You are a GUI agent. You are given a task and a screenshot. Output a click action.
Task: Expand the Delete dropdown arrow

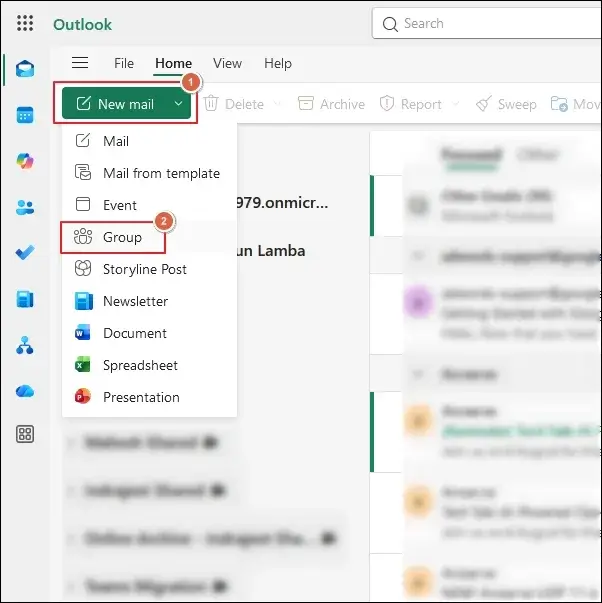tap(277, 104)
